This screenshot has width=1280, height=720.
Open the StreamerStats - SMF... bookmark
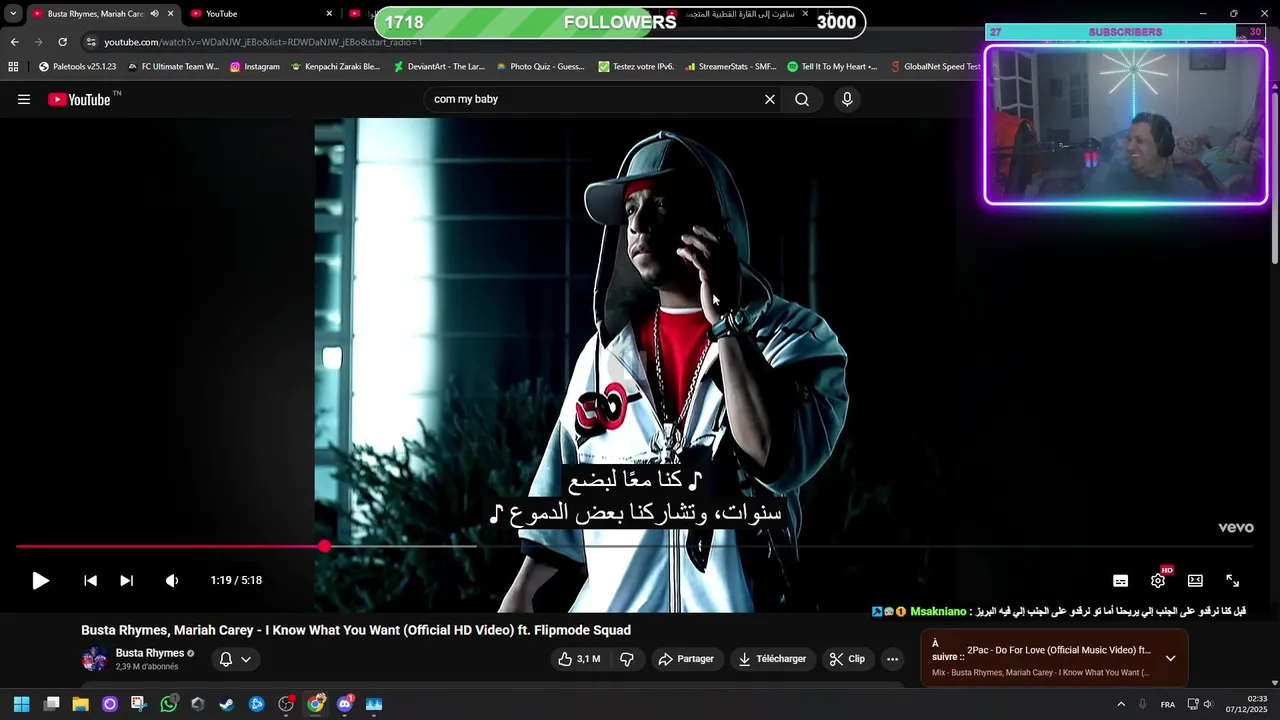[x=731, y=67]
